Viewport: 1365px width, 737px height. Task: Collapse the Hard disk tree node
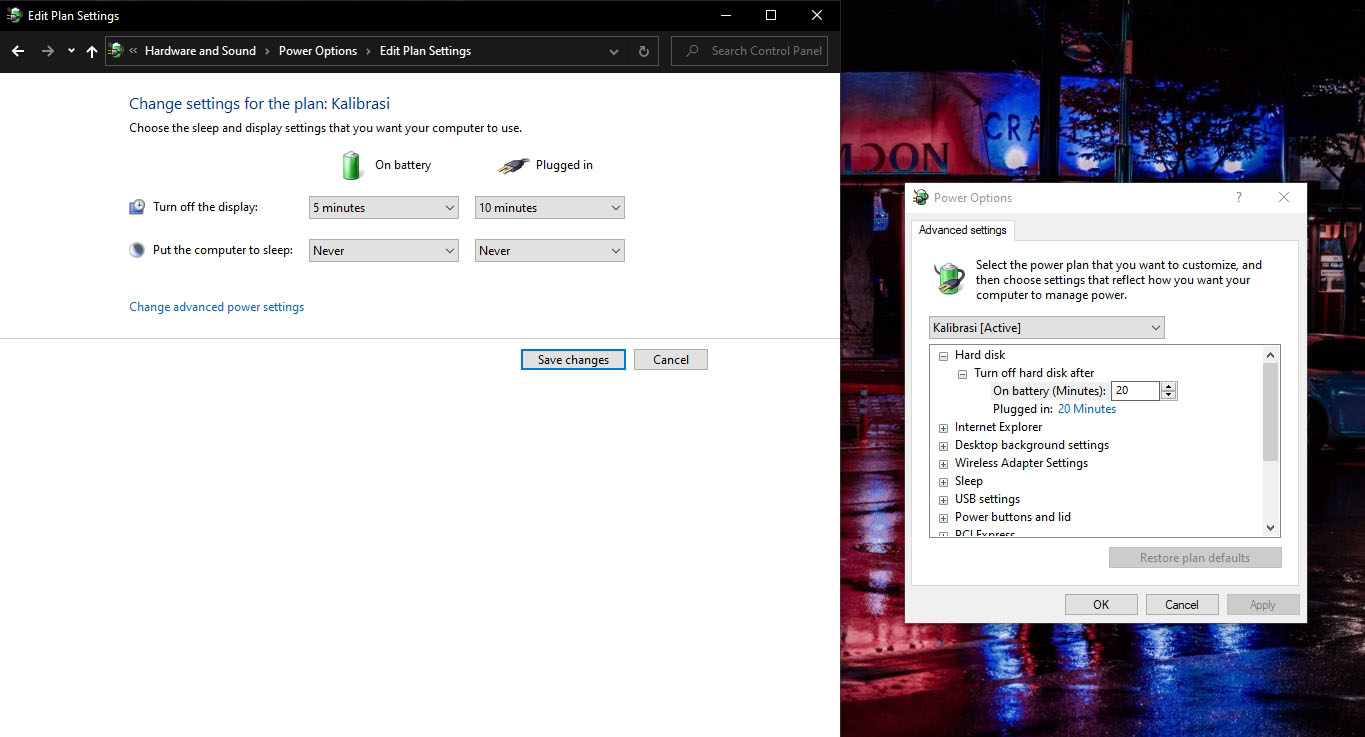(943, 355)
